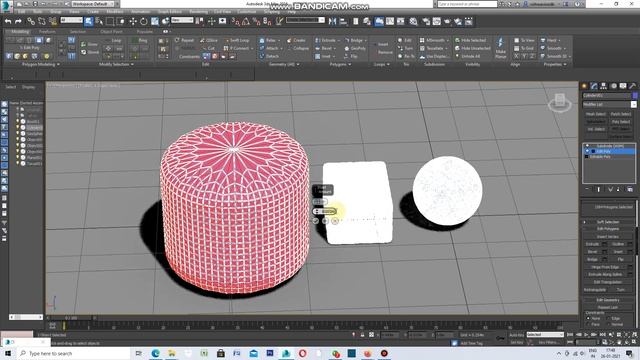
Task: Click the GeoPoly button in Polygons panel
Action: tap(355, 48)
